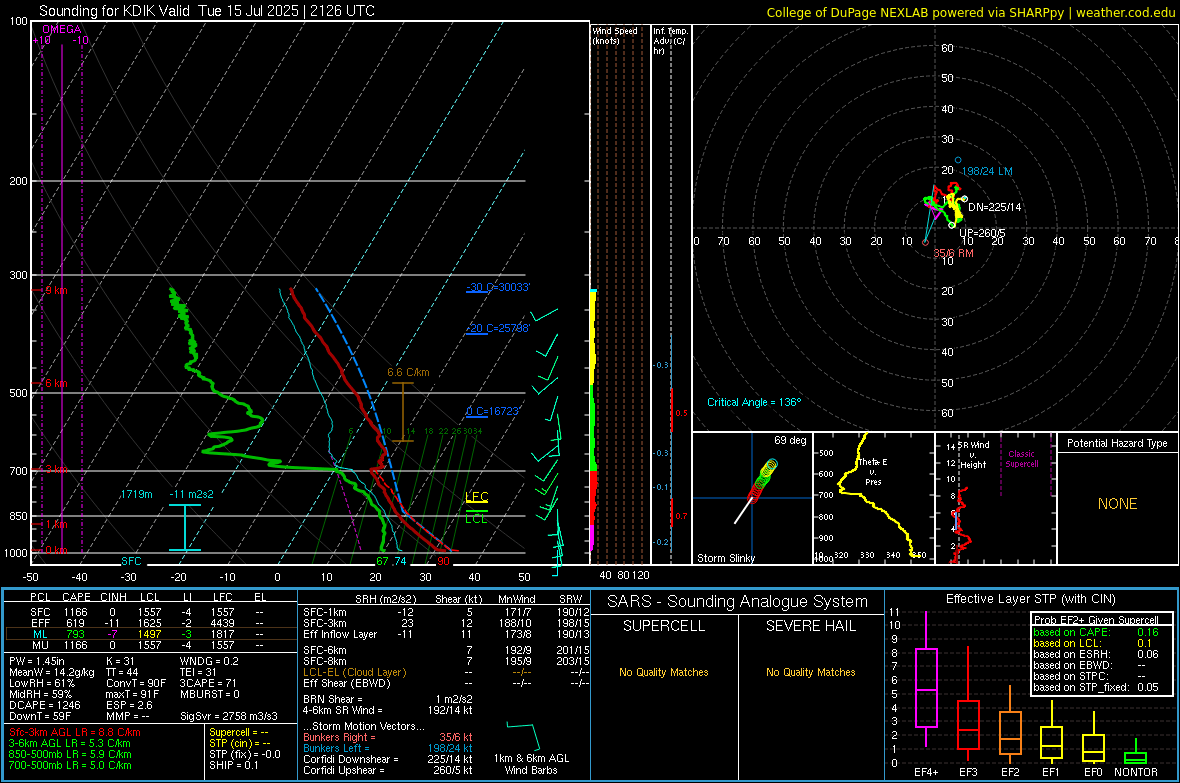Select the SFC-1km shear row
This screenshot has height=783, width=1180.
coord(446,612)
